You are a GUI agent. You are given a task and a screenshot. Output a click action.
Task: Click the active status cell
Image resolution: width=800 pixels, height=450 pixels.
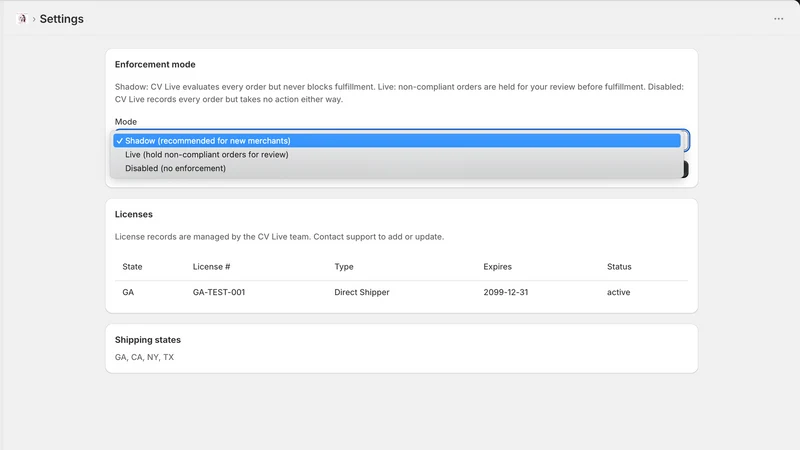(x=618, y=292)
